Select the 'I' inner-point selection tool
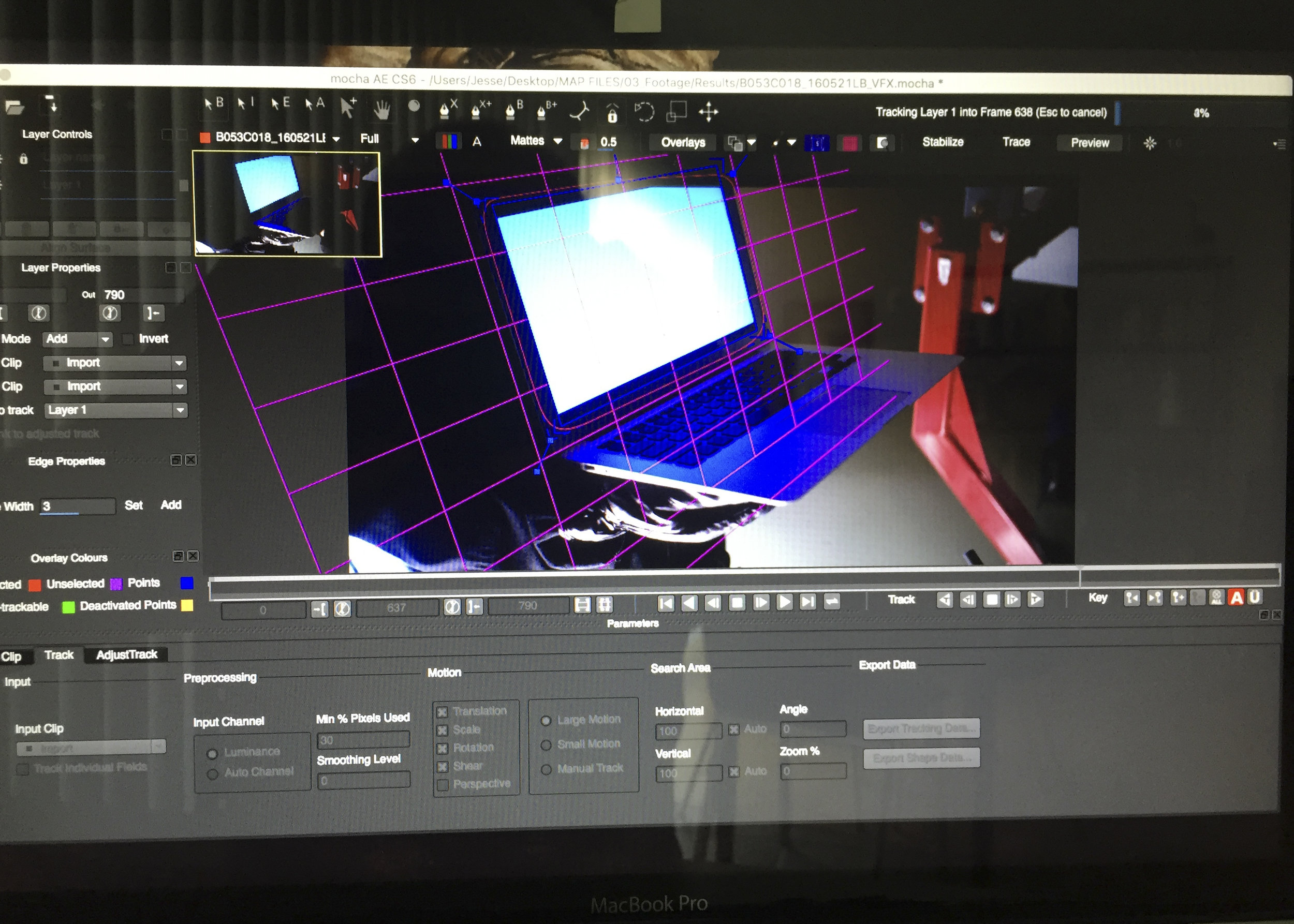Viewport: 1294px width, 924px height. [245, 103]
